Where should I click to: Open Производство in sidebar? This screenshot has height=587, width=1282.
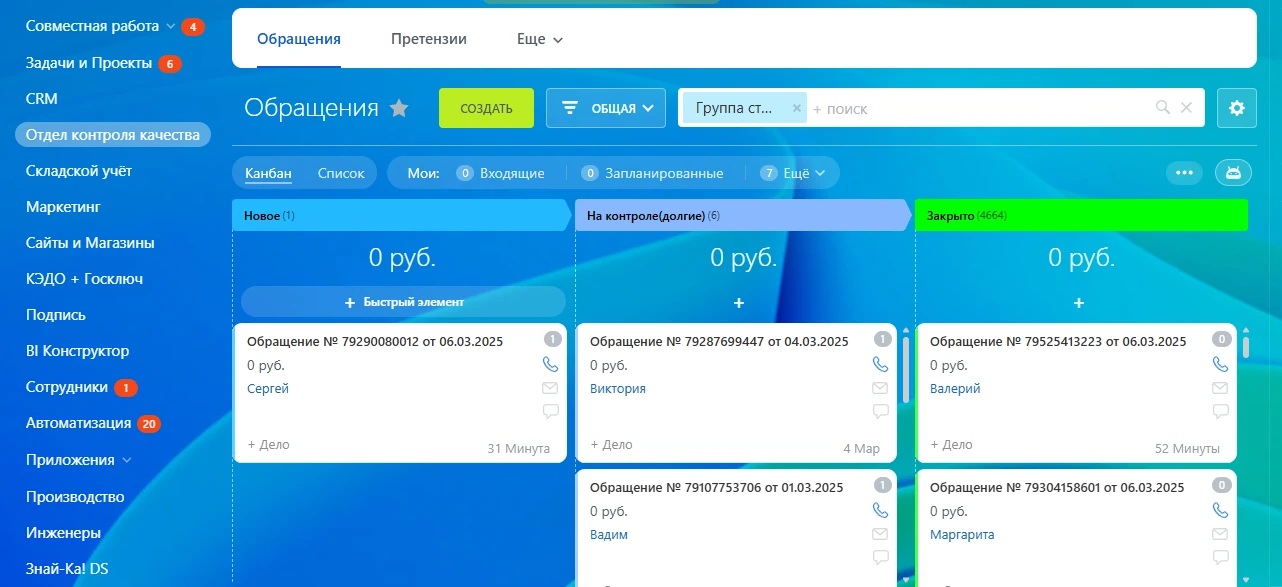(75, 497)
